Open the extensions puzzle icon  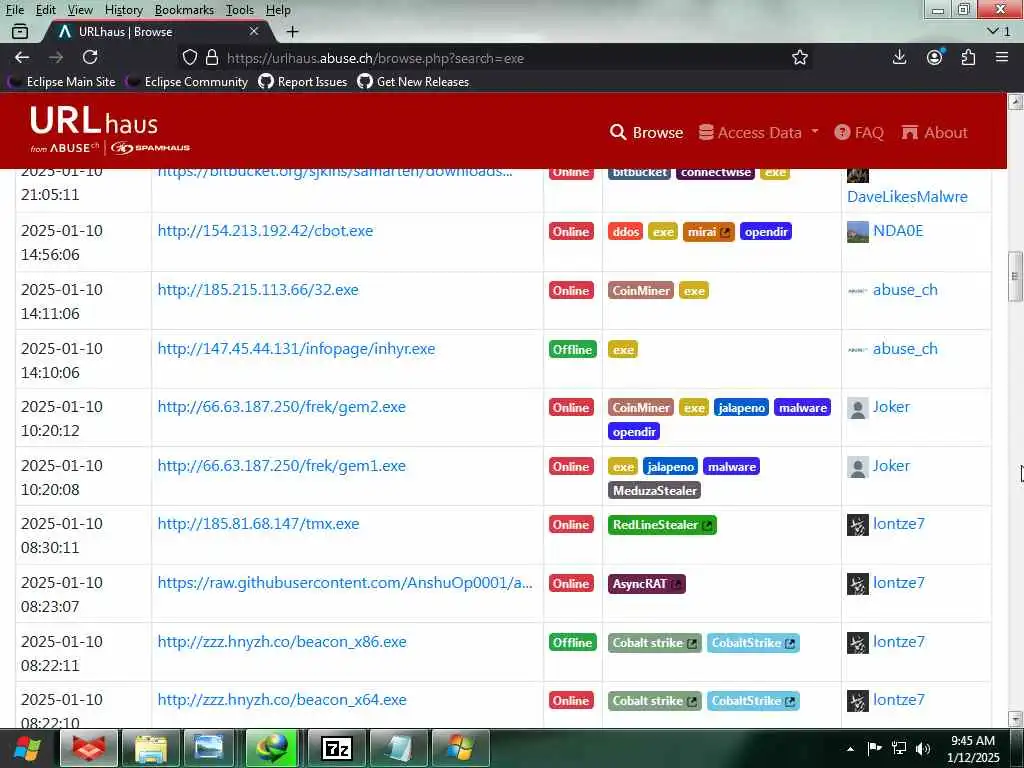click(968, 57)
